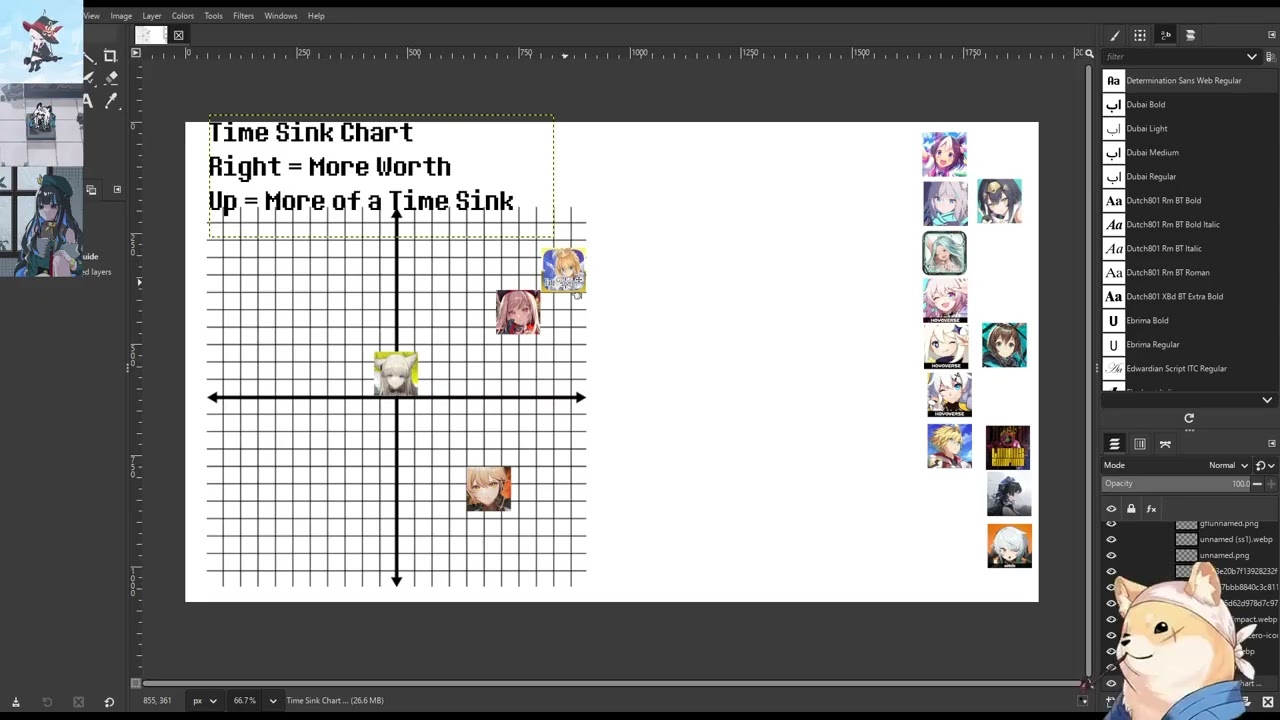The height and width of the screenshot is (720, 1280).
Task: Open the Patterns dockable tab
Action: (1140, 35)
